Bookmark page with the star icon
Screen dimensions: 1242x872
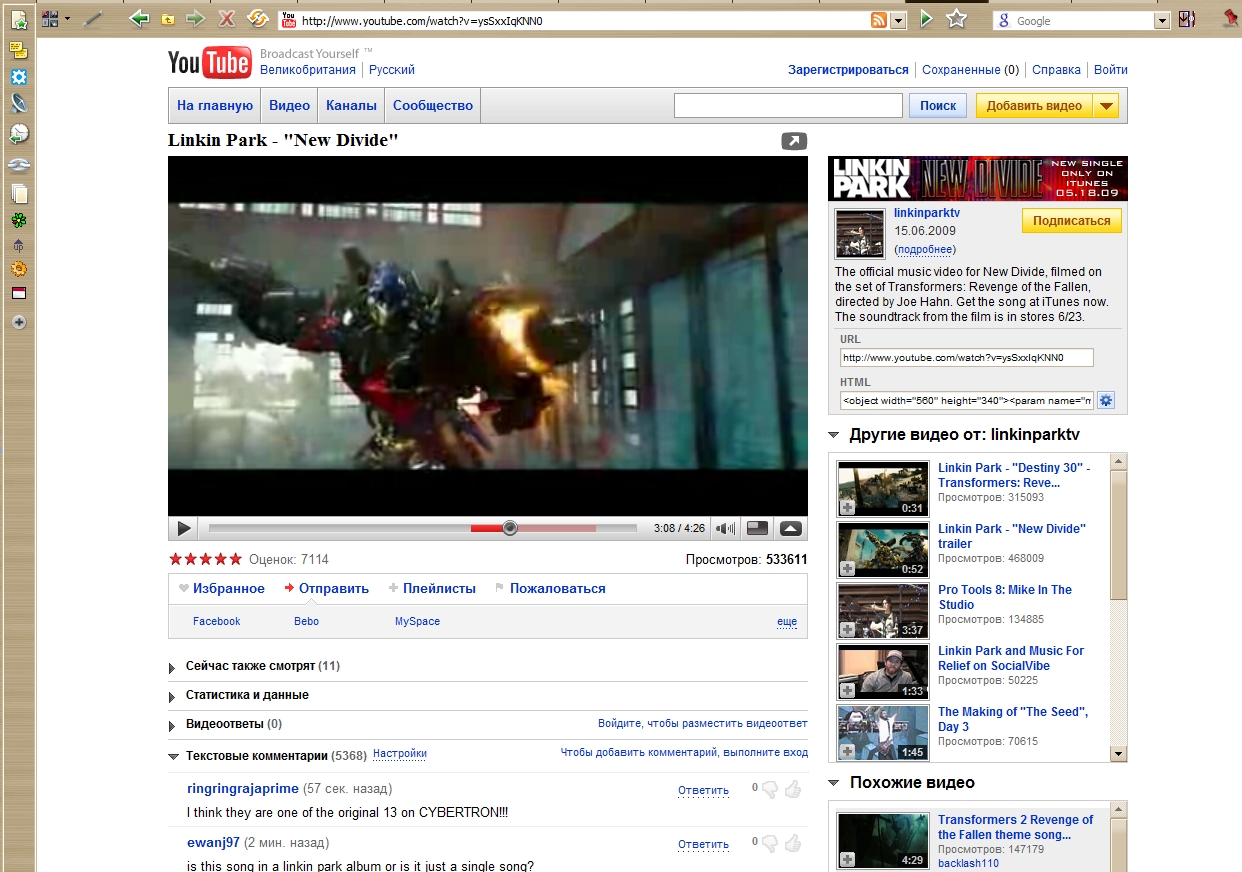[x=957, y=19]
